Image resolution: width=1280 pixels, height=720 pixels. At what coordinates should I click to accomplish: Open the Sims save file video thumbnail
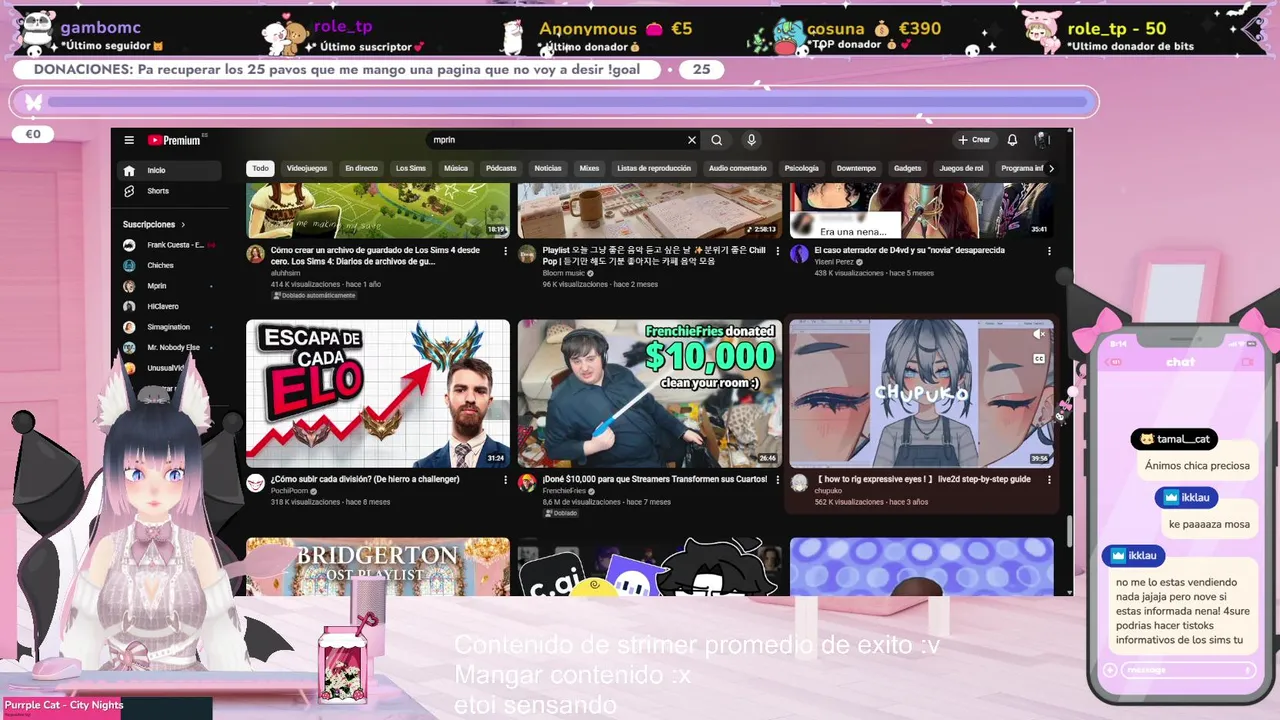click(378, 210)
